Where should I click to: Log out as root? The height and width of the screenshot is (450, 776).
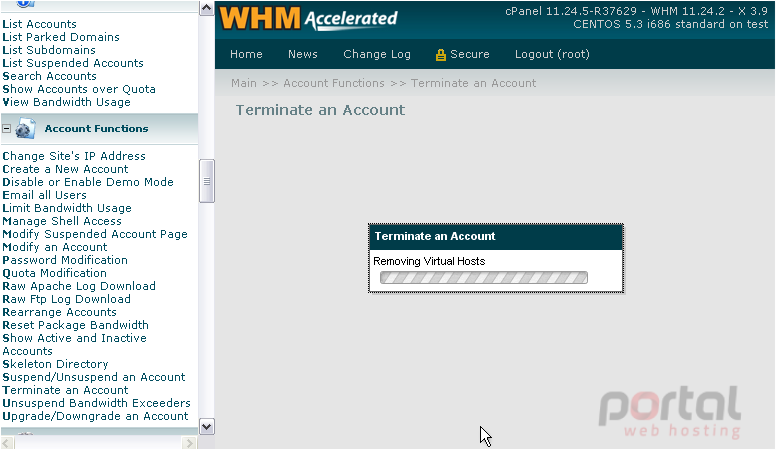coord(552,54)
